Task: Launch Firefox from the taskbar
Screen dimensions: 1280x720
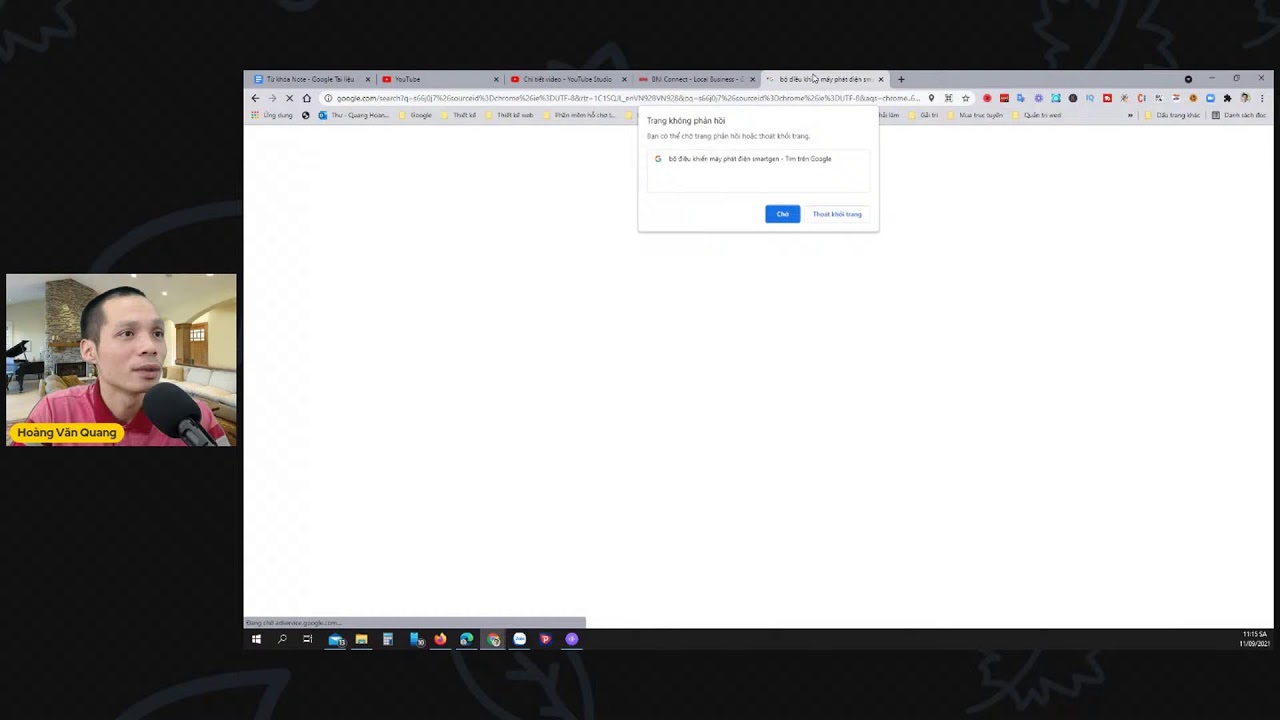Action: (x=440, y=639)
